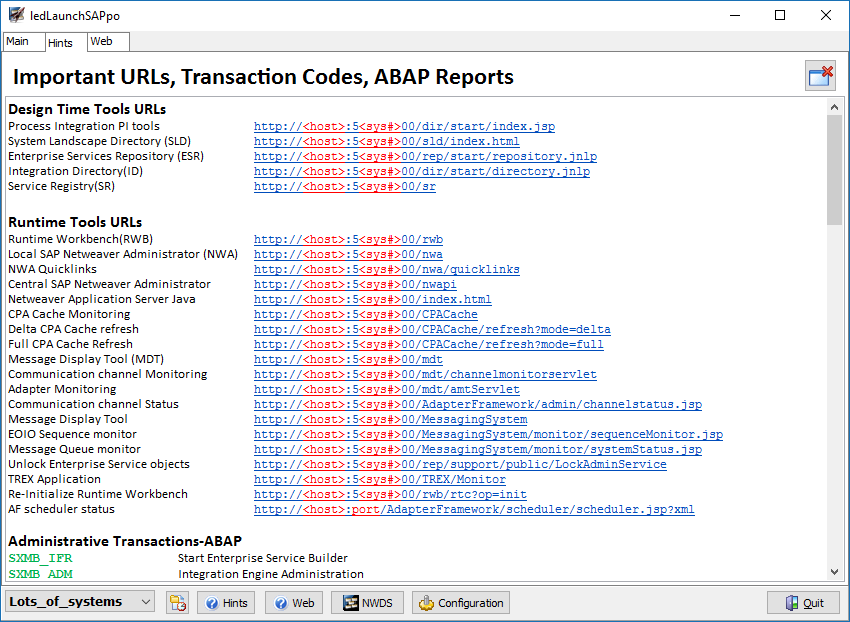Screen dimensions: 850x622
Task: Click the 'EOIO Sequence monitor' label
Action: coord(72,434)
